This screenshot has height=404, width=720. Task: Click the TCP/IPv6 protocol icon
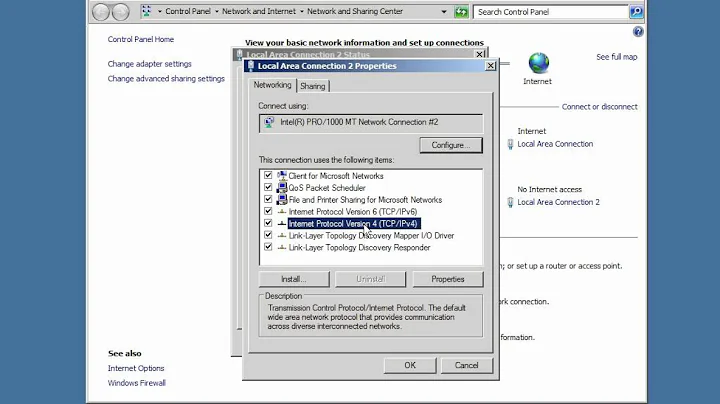click(282, 212)
